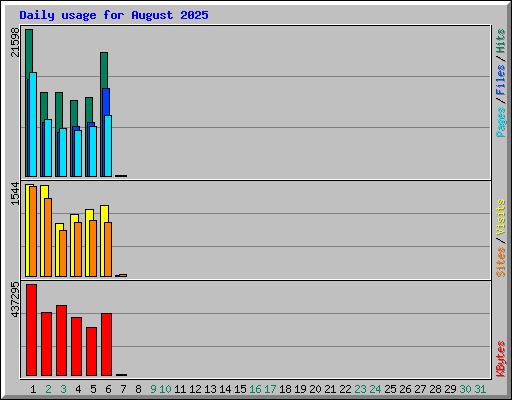Click the 21598 hits axis value
512x400 pixels.
15,42
